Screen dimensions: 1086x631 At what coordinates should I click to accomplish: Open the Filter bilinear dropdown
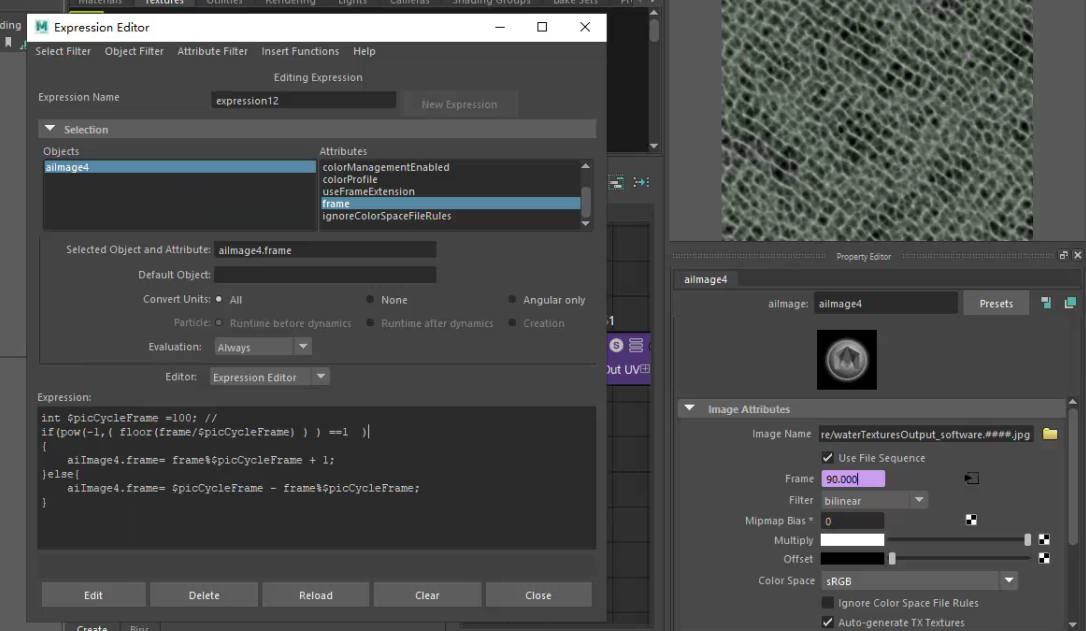pyautogui.click(x=874, y=500)
